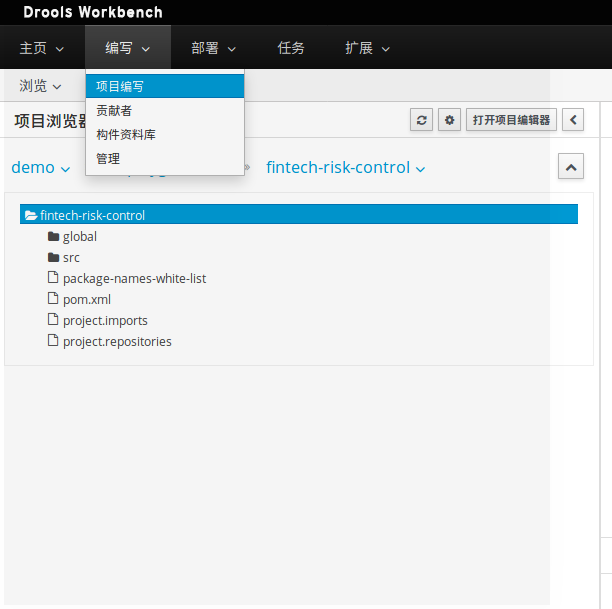Open the package-names-white-list file

pyautogui.click(x=134, y=278)
